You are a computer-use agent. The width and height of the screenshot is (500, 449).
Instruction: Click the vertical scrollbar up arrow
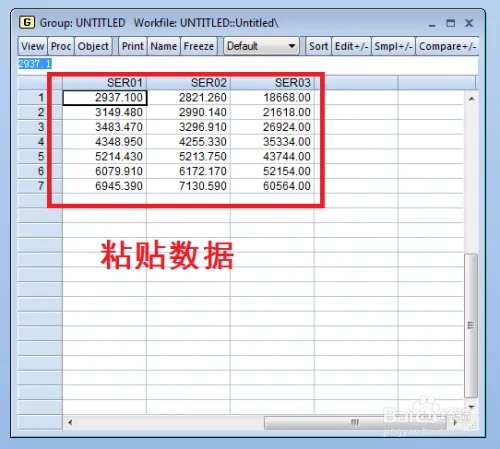coord(471,99)
